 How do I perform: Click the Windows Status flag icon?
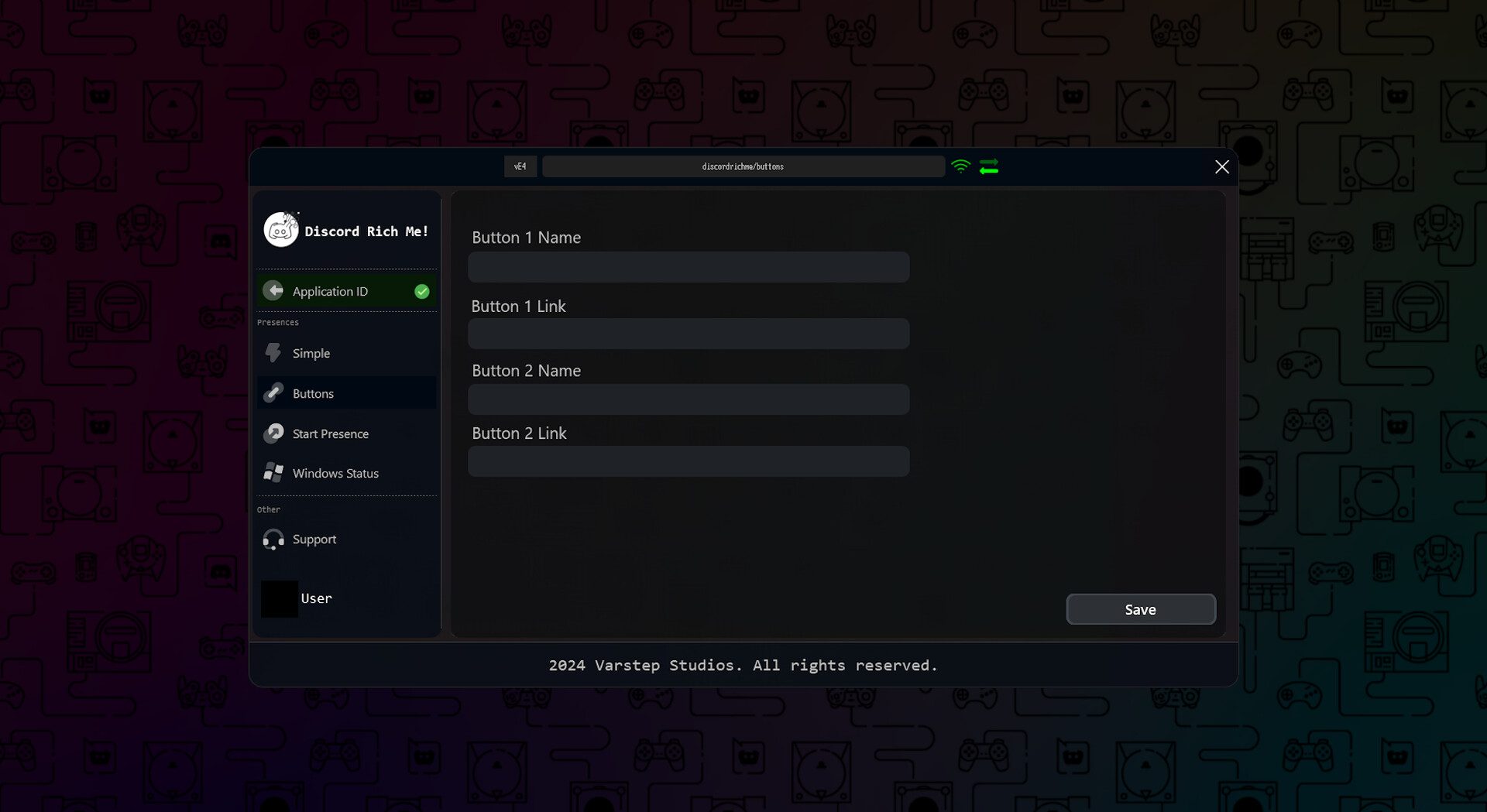point(273,473)
